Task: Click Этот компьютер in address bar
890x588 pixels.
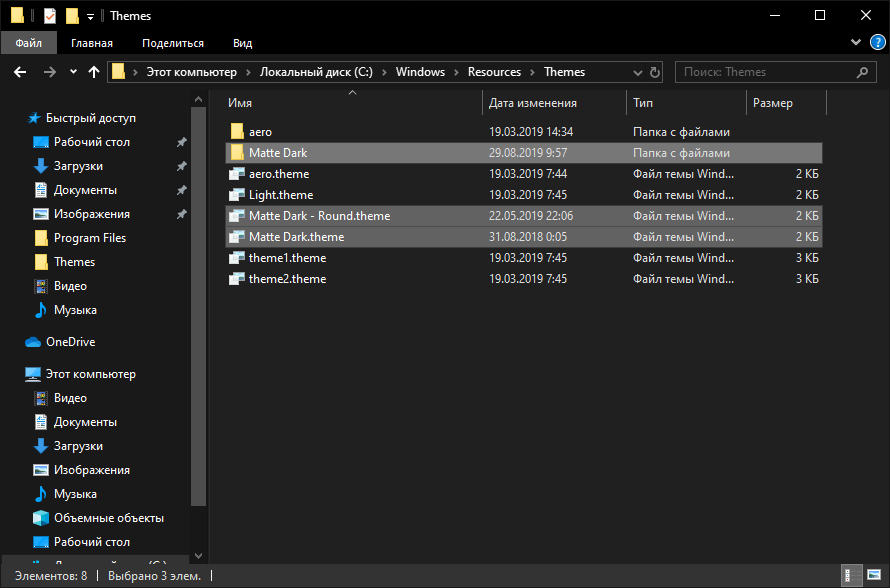Action: pyautogui.click(x=191, y=72)
